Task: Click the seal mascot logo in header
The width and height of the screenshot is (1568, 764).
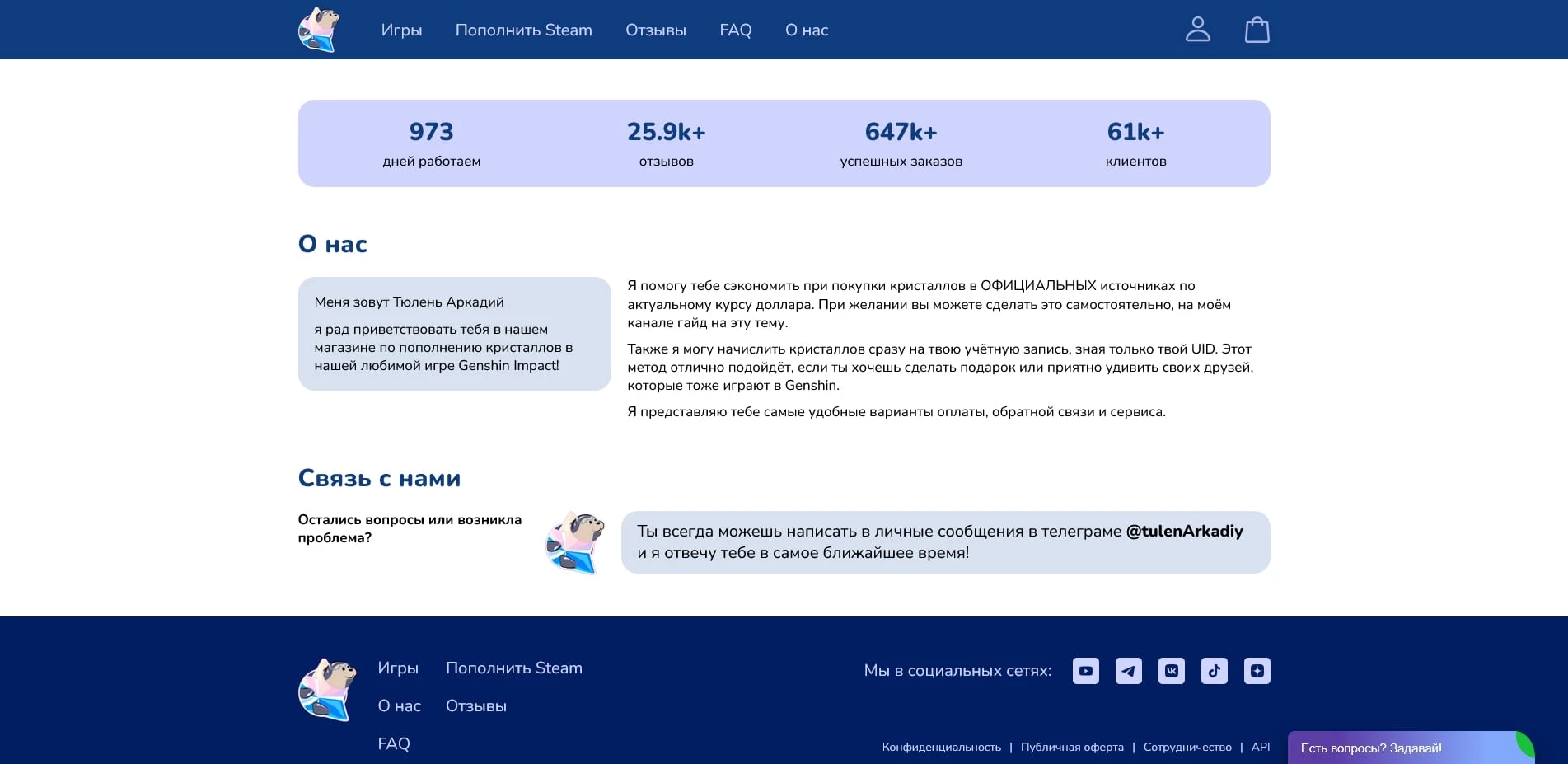Action: click(x=320, y=29)
